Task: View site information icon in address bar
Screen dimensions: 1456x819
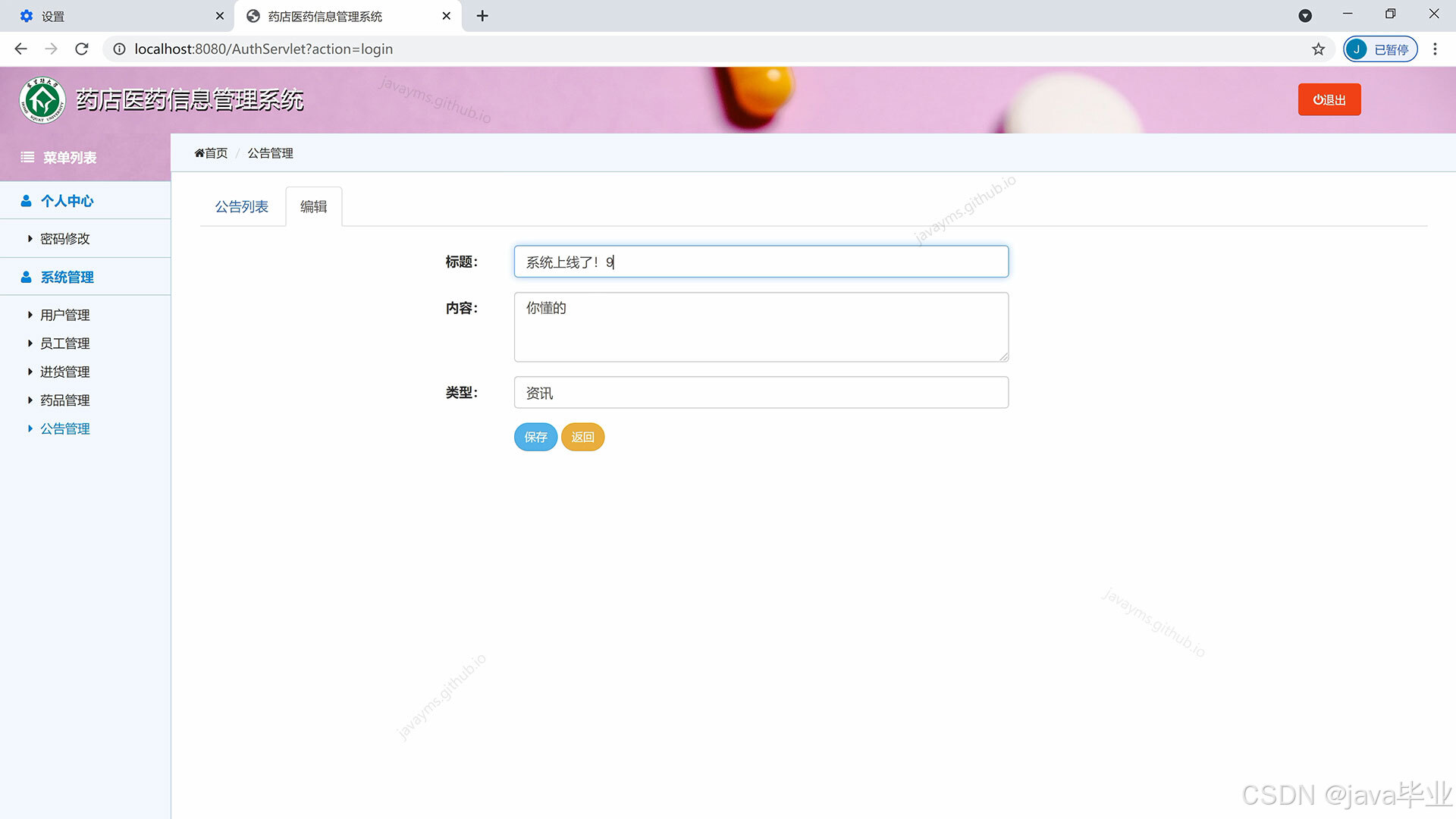Action: coord(119,49)
